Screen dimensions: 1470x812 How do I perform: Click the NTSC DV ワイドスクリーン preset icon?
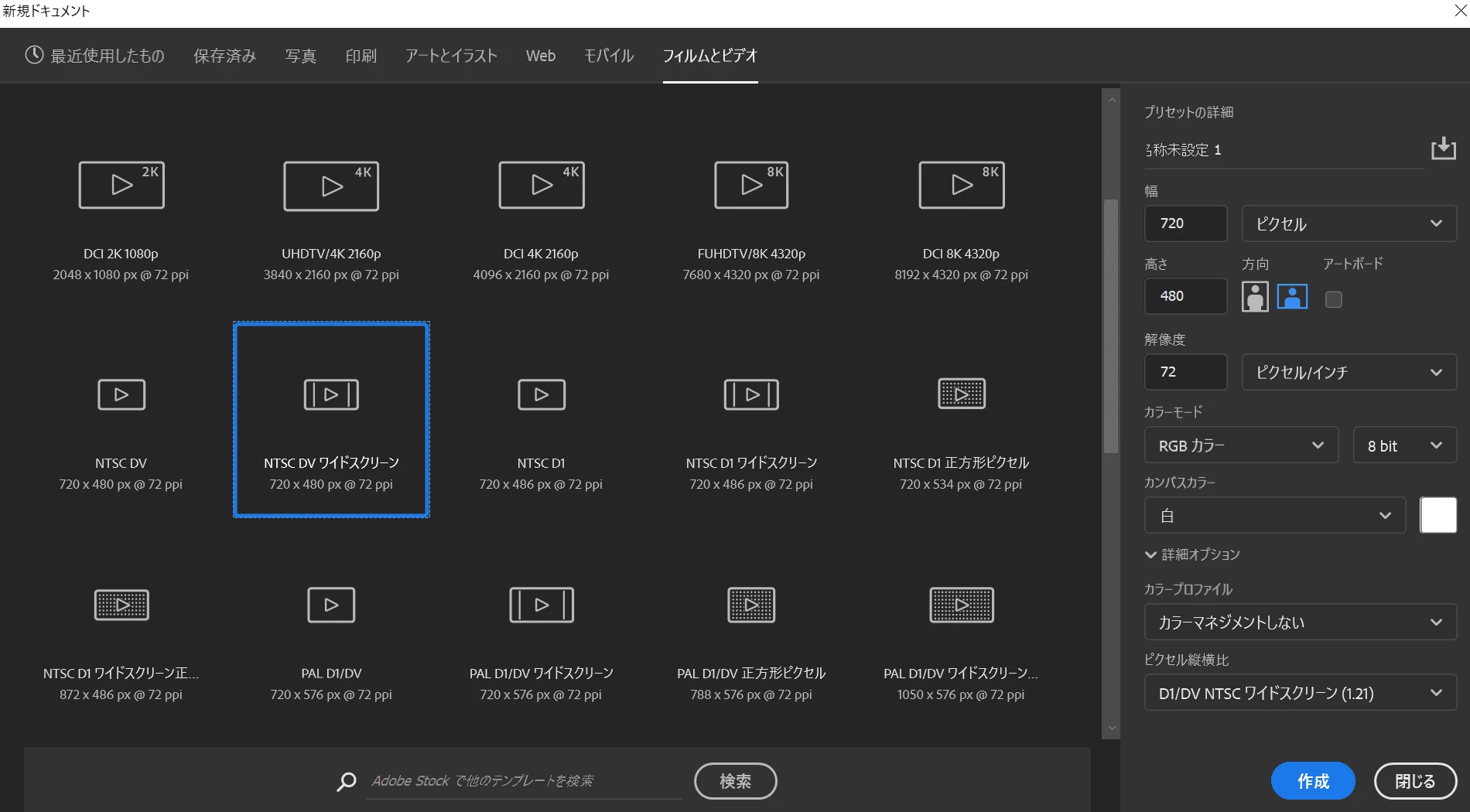[x=331, y=394]
